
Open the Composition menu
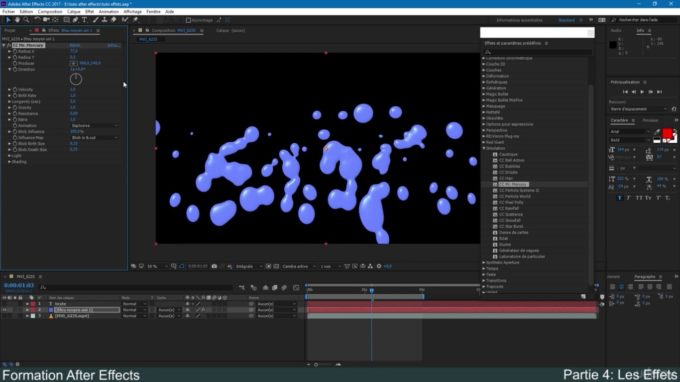[50, 12]
